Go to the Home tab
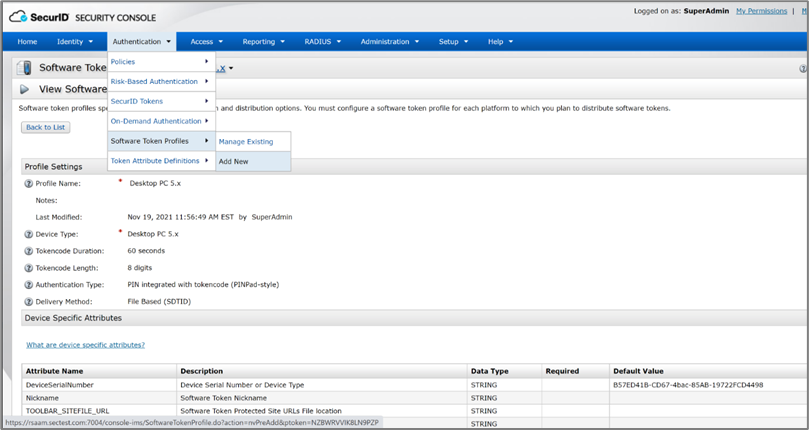 coord(27,42)
